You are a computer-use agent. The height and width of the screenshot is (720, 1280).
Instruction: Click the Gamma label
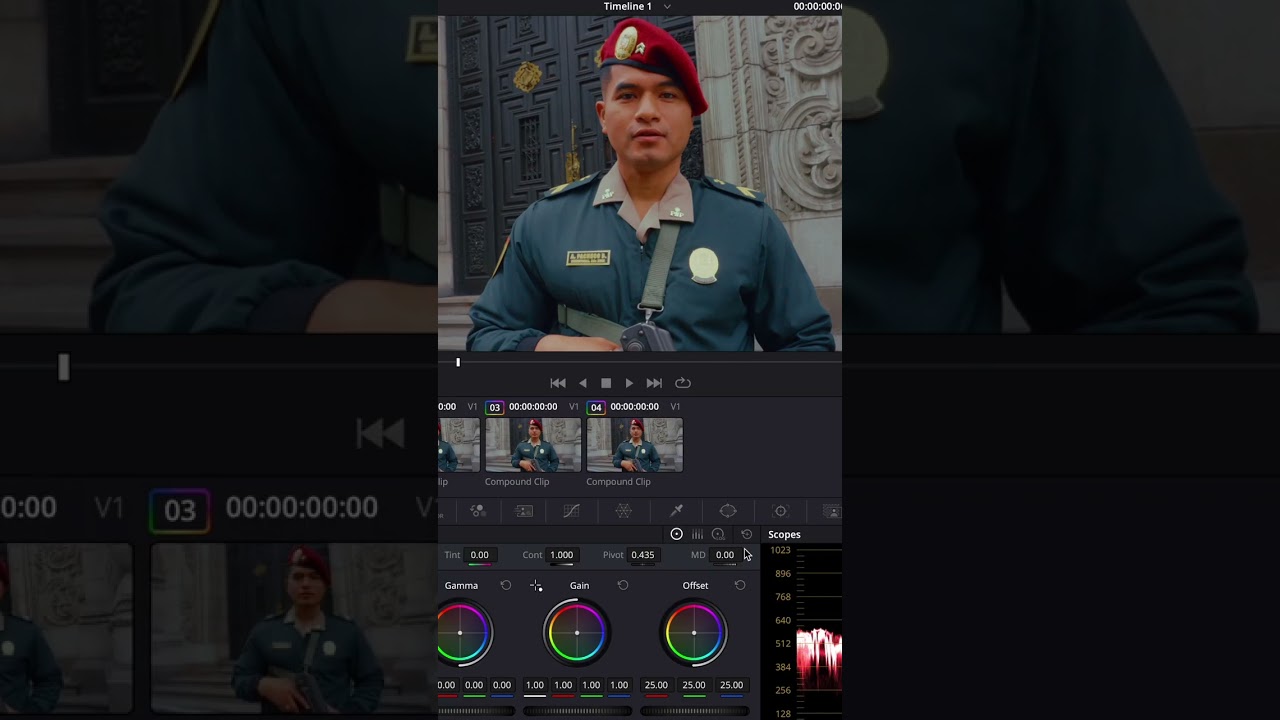coord(461,585)
